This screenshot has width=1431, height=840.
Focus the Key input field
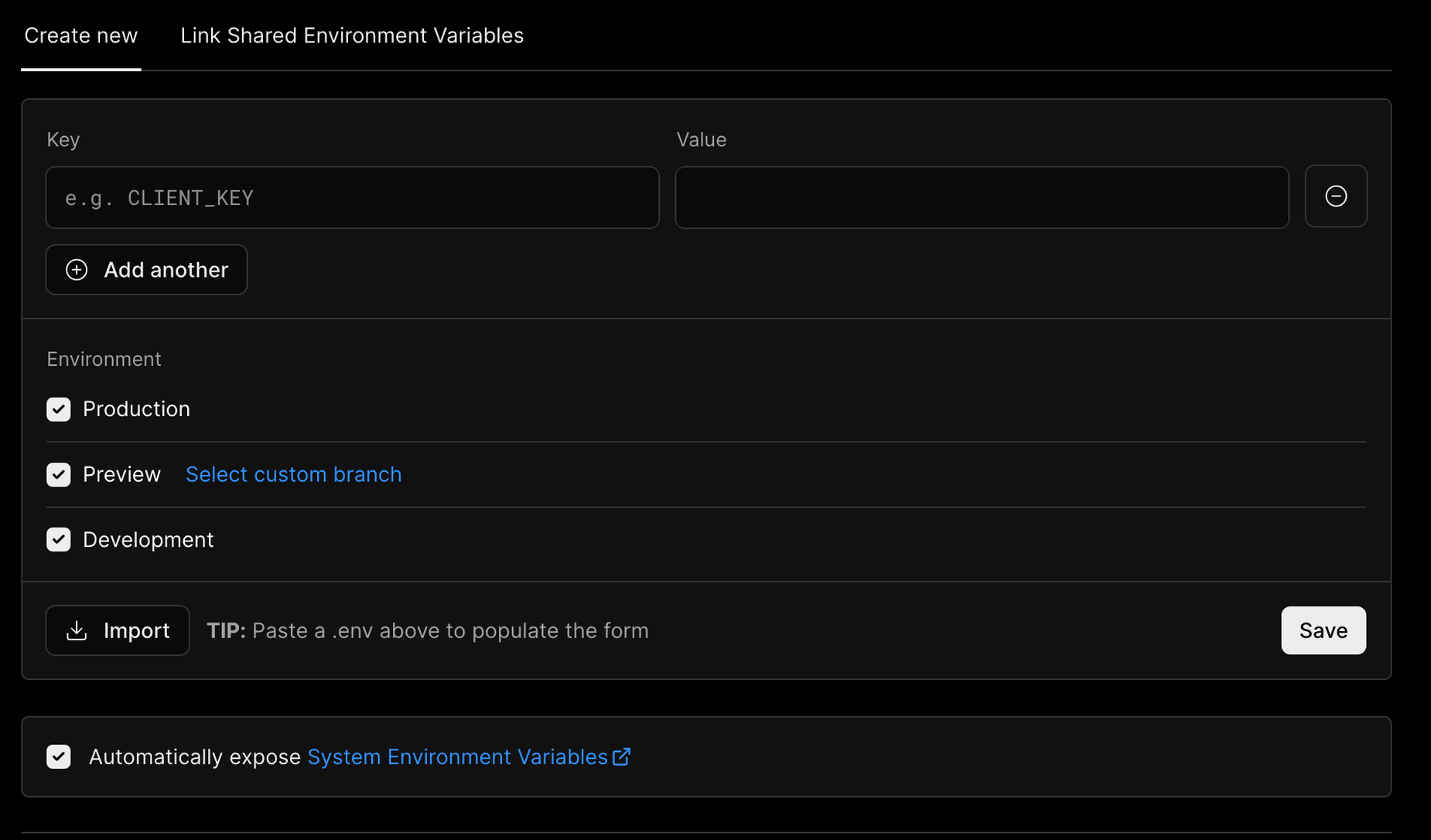[x=352, y=198]
